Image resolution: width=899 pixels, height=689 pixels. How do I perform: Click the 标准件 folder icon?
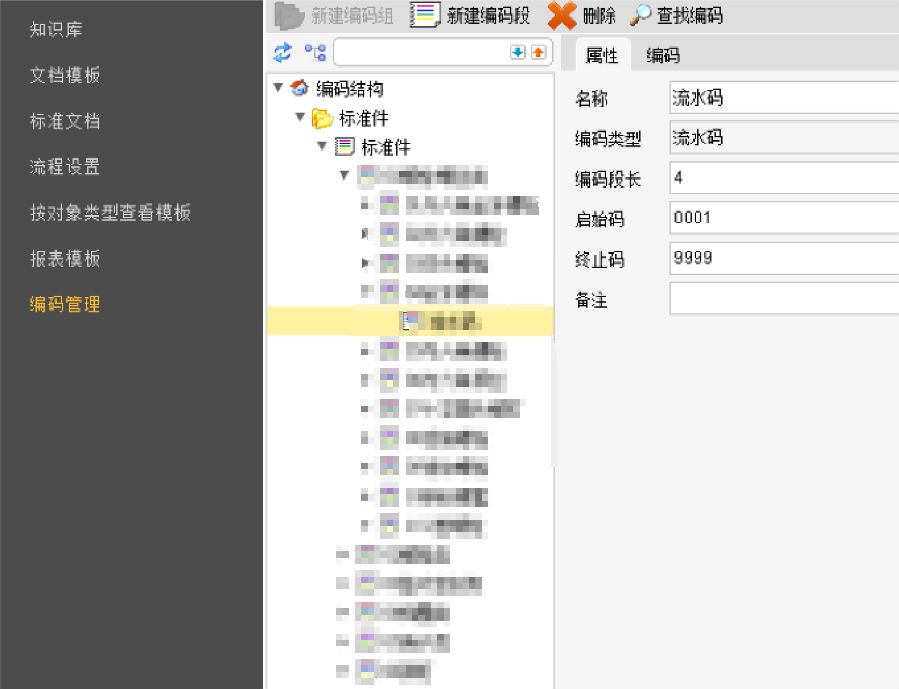pos(322,118)
